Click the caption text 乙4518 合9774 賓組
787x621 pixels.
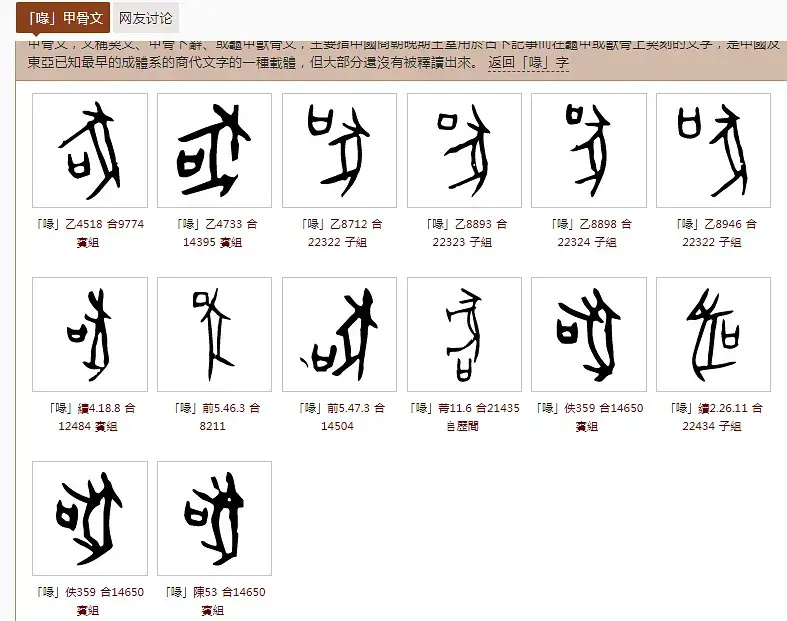90,233
